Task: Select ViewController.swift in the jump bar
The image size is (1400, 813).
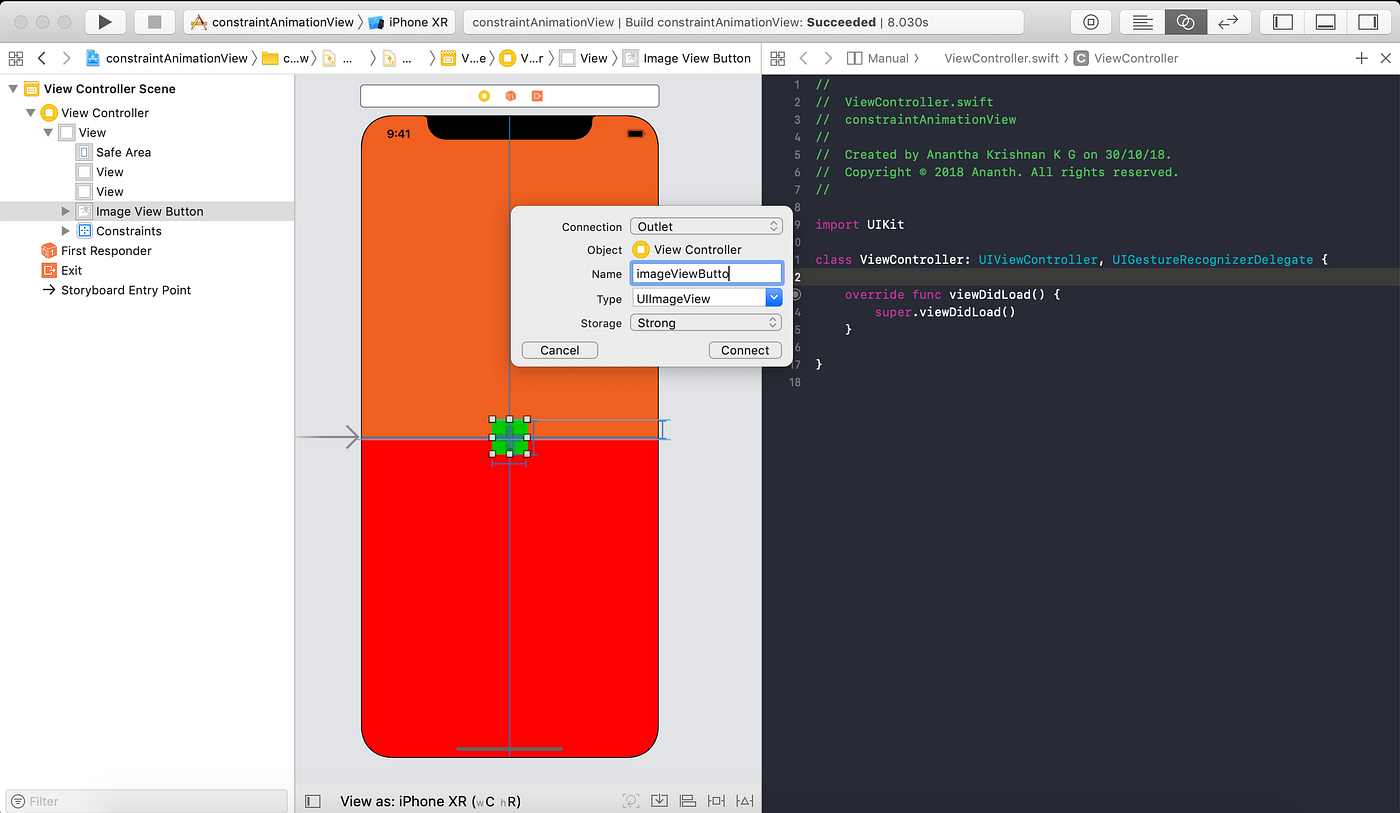Action: 1003,58
